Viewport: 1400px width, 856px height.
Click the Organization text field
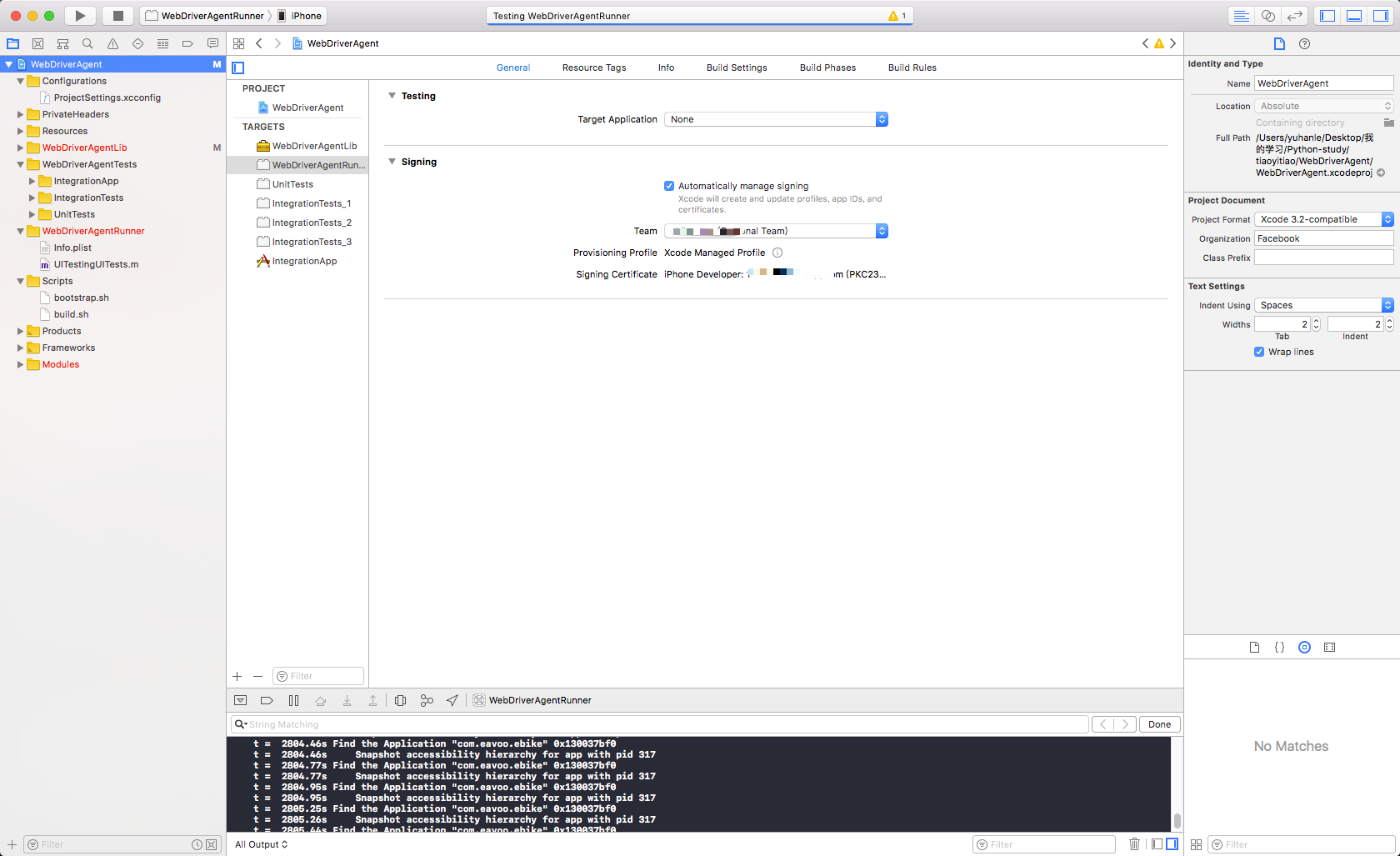point(1323,238)
